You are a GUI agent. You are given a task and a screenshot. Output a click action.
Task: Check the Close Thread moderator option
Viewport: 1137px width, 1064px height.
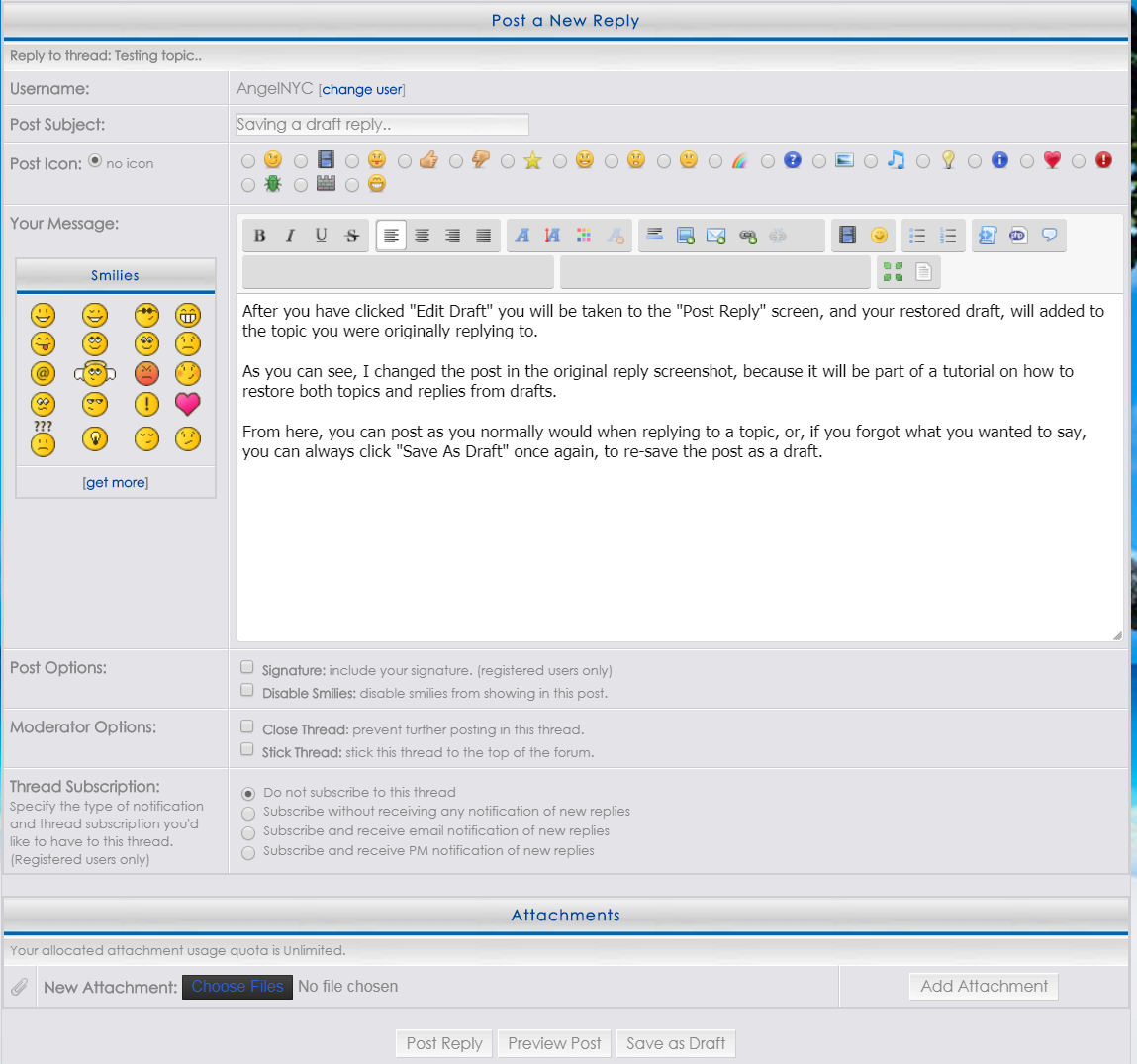click(x=247, y=726)
